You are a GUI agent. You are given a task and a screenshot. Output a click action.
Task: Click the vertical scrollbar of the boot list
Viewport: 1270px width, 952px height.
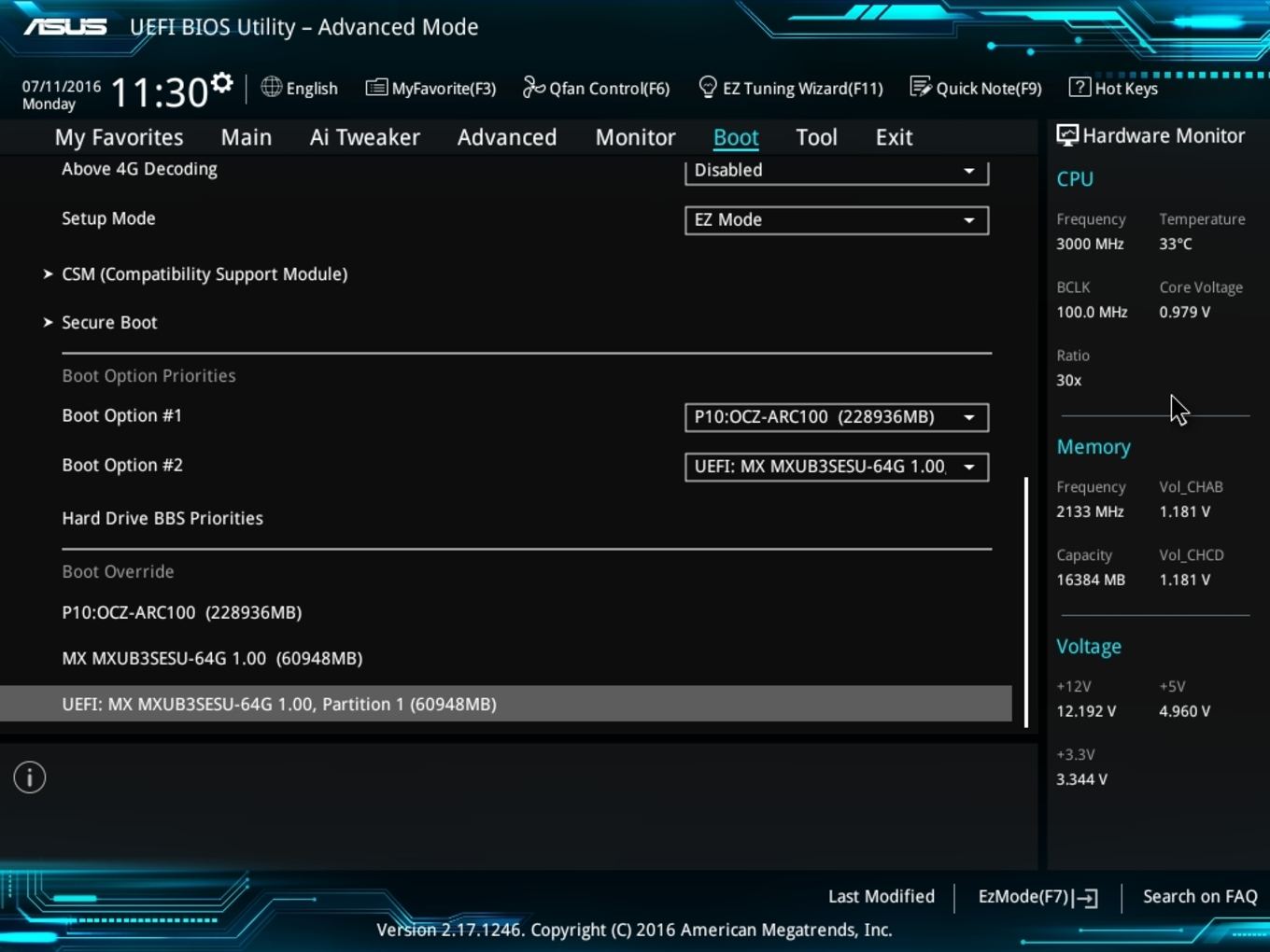coord(1026,602)
